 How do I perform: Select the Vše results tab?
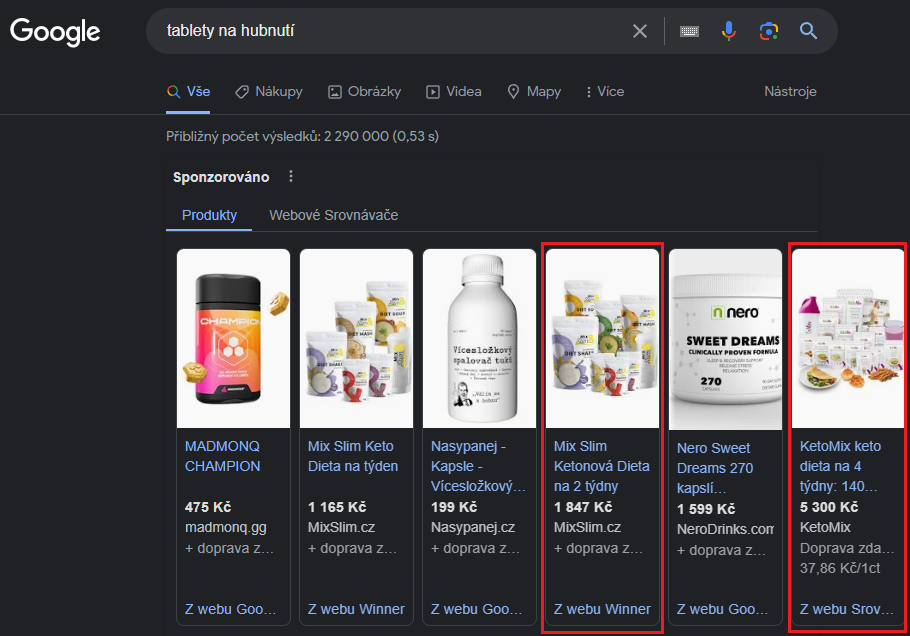pos(189,92)
